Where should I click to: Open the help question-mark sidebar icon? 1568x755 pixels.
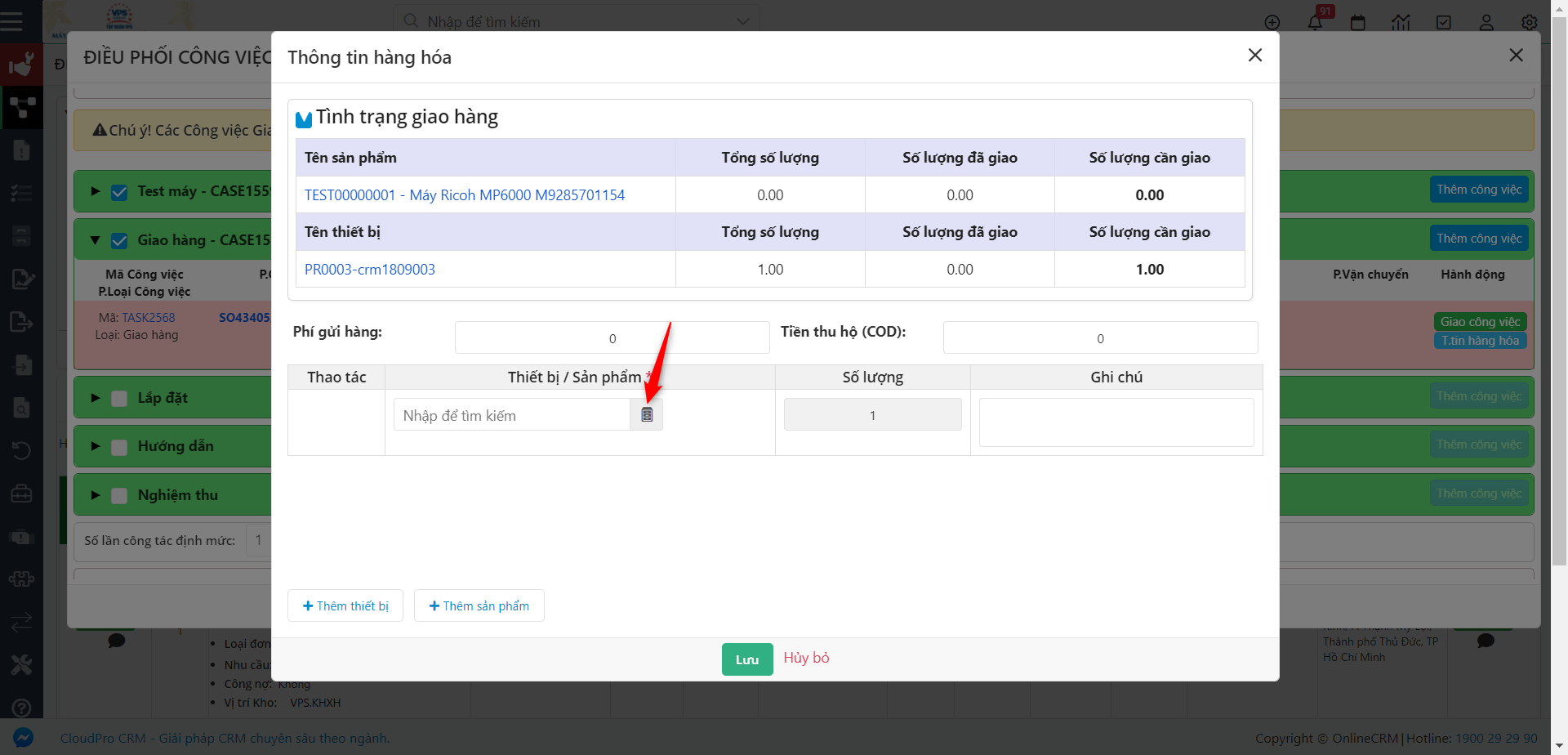[21, 708]
